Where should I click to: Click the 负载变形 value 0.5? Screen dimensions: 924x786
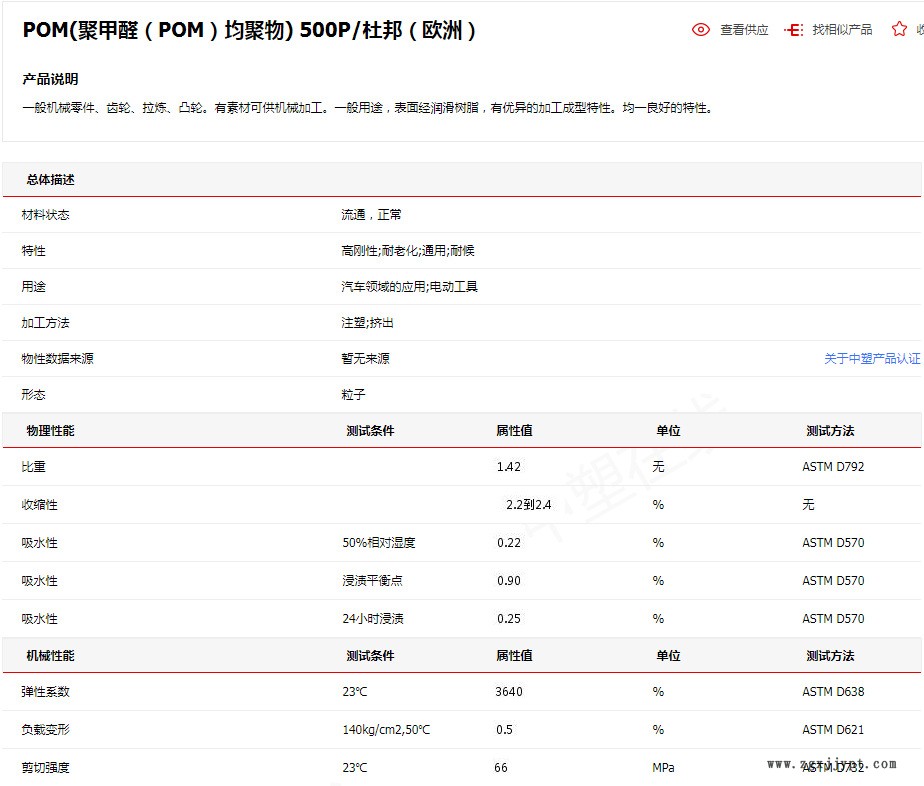pos(504,729)
